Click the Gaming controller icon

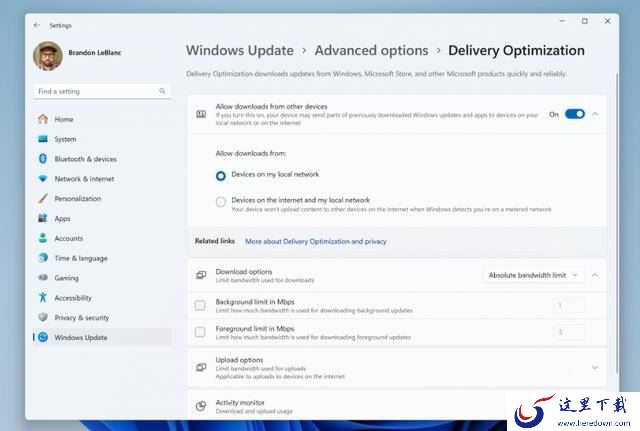43,278
